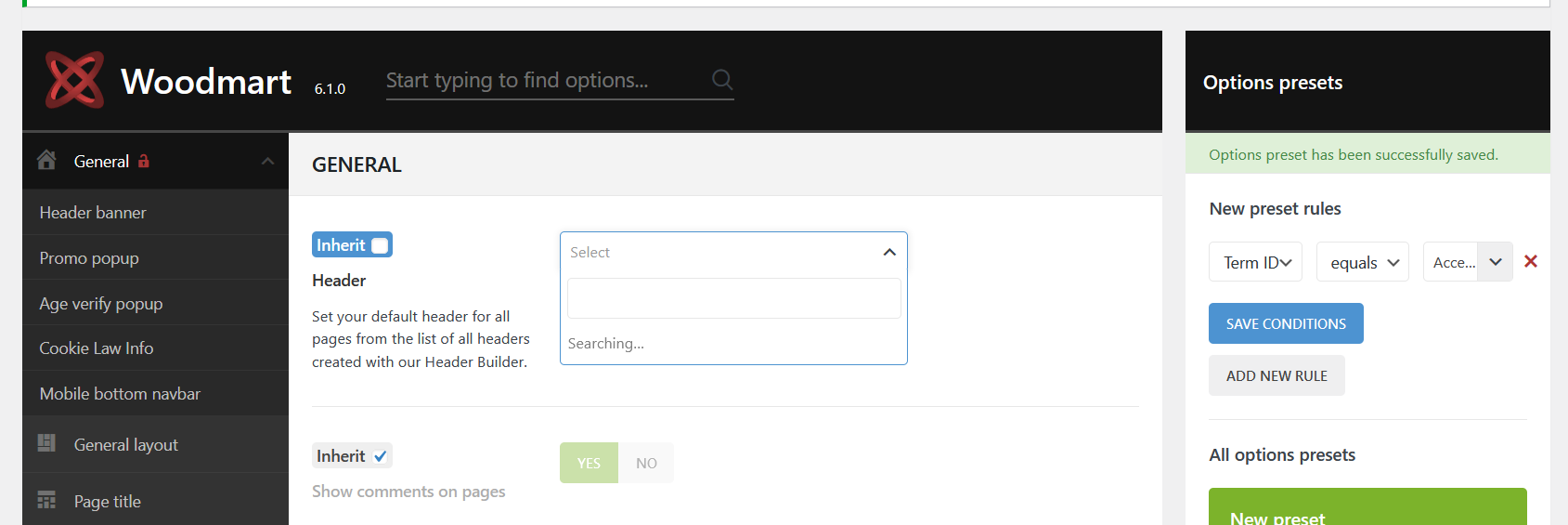Click the Woodmart logo icon
Image resolution: width=1568 pixels, height=525 pixels.
click(x=74, y=80)
